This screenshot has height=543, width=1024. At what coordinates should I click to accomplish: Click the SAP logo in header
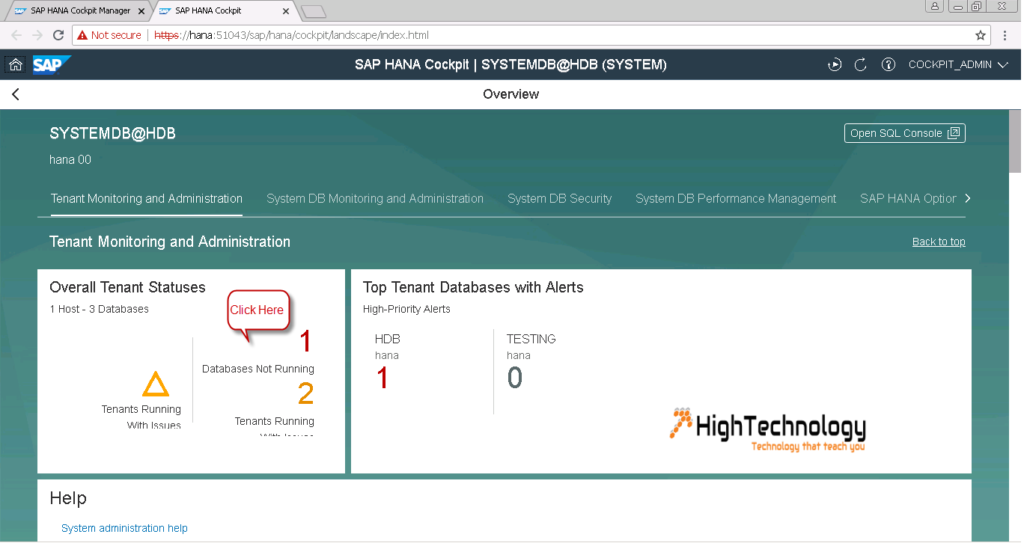click(50, 65)
